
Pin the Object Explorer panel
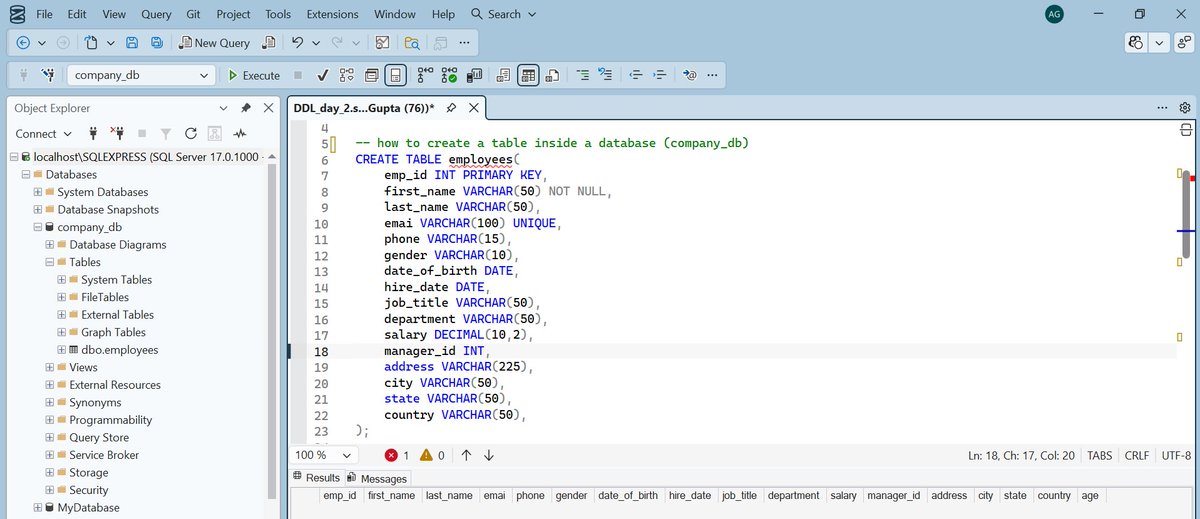point(246,108)
